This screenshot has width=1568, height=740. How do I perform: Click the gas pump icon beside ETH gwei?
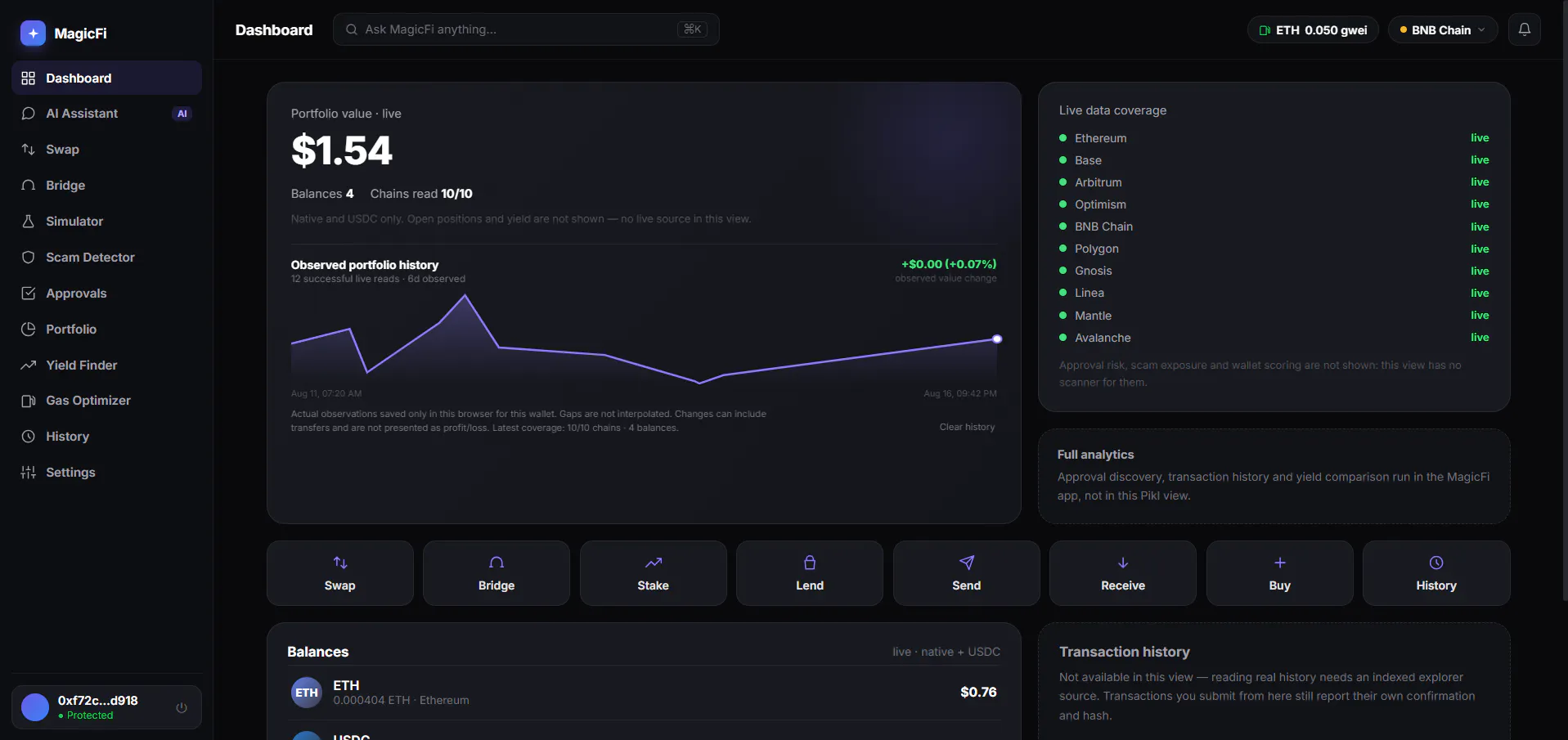pos(1265,30)
